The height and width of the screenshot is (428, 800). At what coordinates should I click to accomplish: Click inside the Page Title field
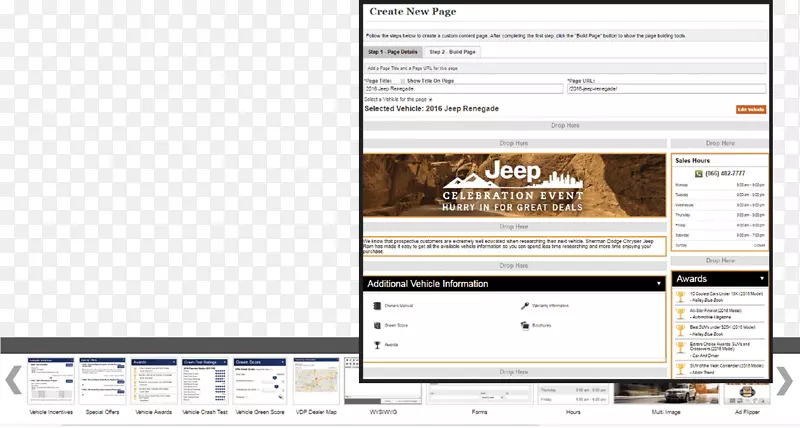tap(463, 89)
